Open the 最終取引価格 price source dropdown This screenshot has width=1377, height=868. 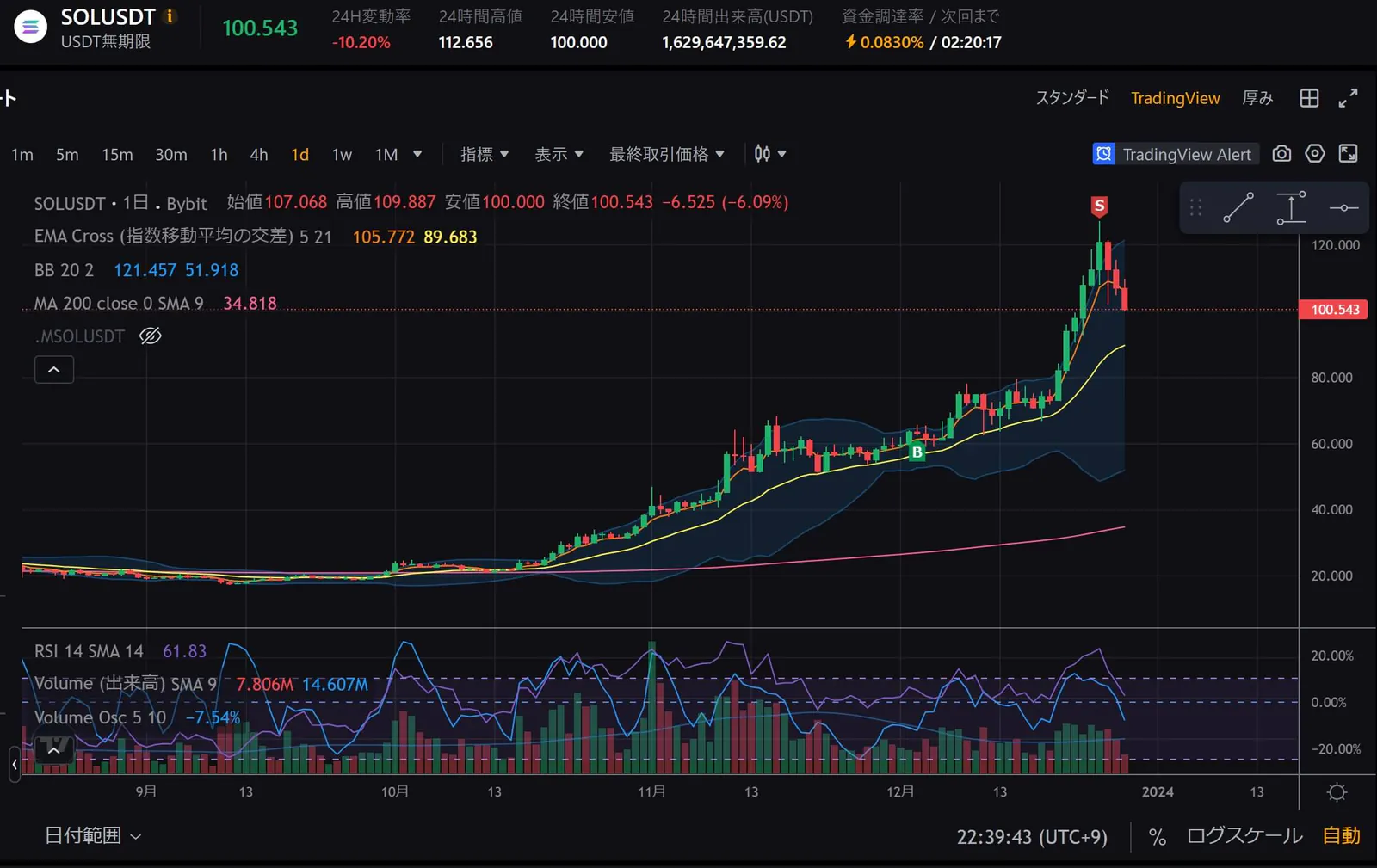point(667,154)
